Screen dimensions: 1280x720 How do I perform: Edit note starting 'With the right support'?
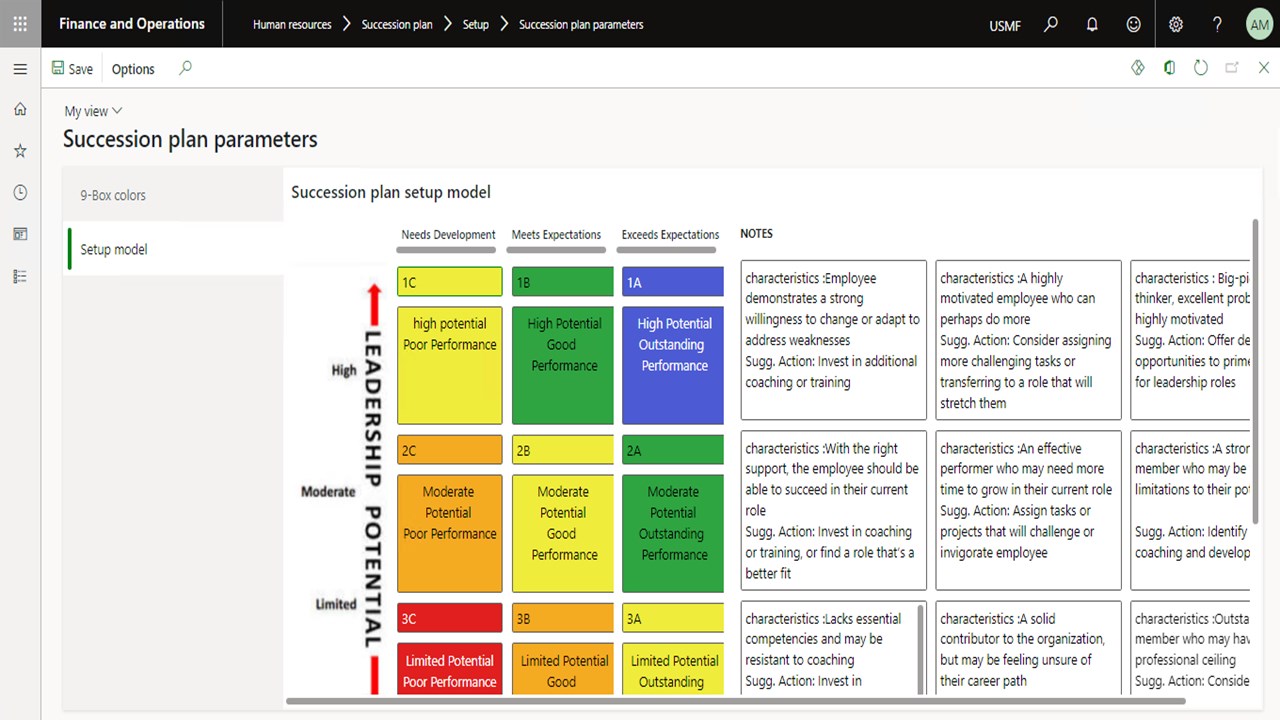833,510
